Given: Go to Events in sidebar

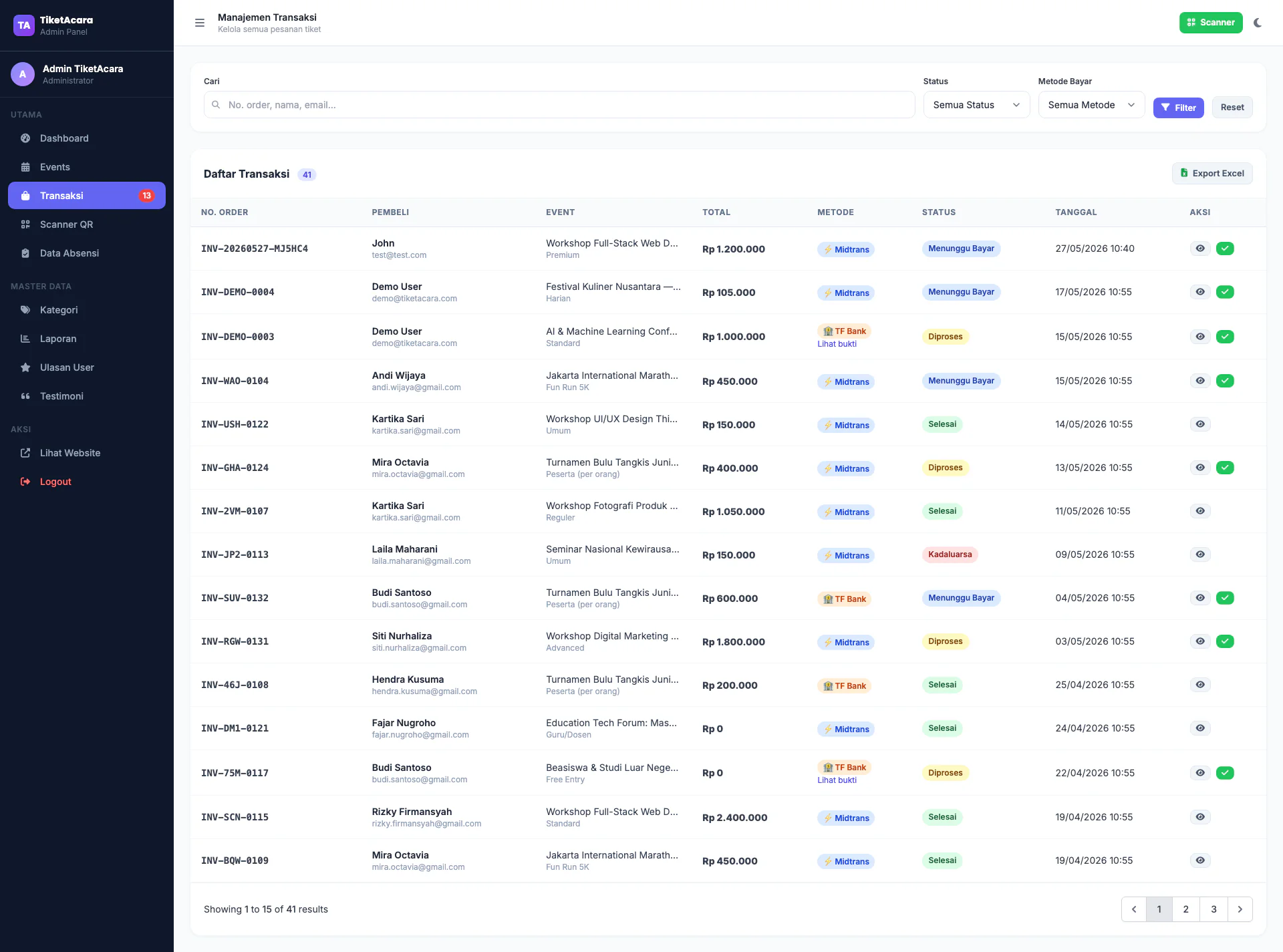Looking at the screenshot, I should (x=87, y=167).
